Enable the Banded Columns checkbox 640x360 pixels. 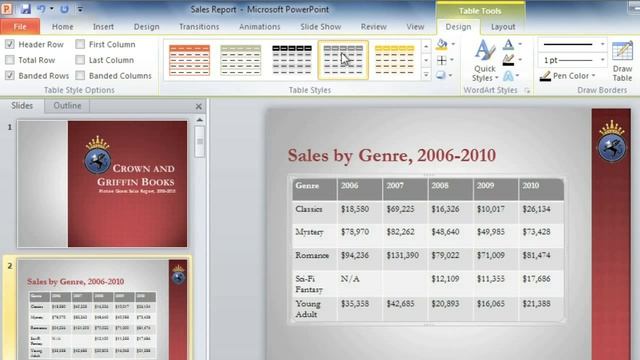click(x=80, y=76)
